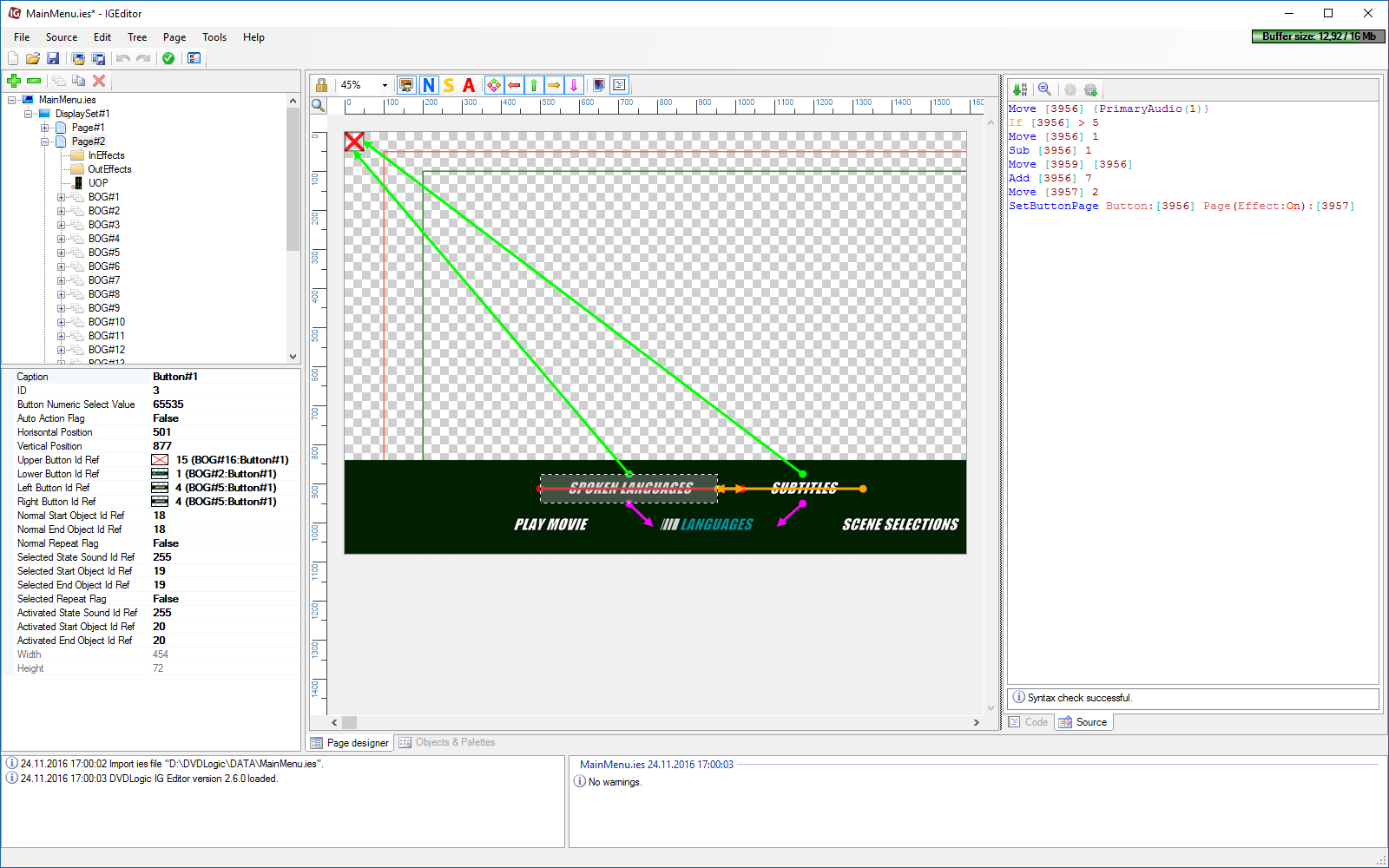This screenshot has width=1389, height=868.
Task: Click the red X delete icon
Action: click(99, 81)
